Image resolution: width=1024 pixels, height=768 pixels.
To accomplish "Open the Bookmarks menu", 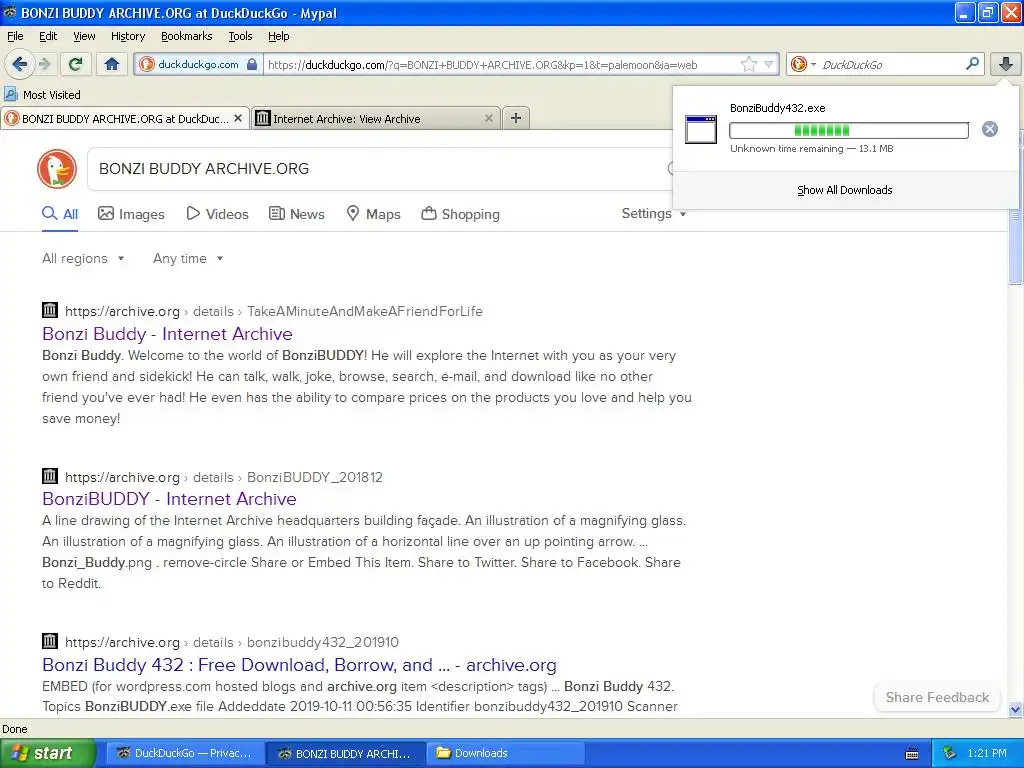I will (x=187, y=36).
